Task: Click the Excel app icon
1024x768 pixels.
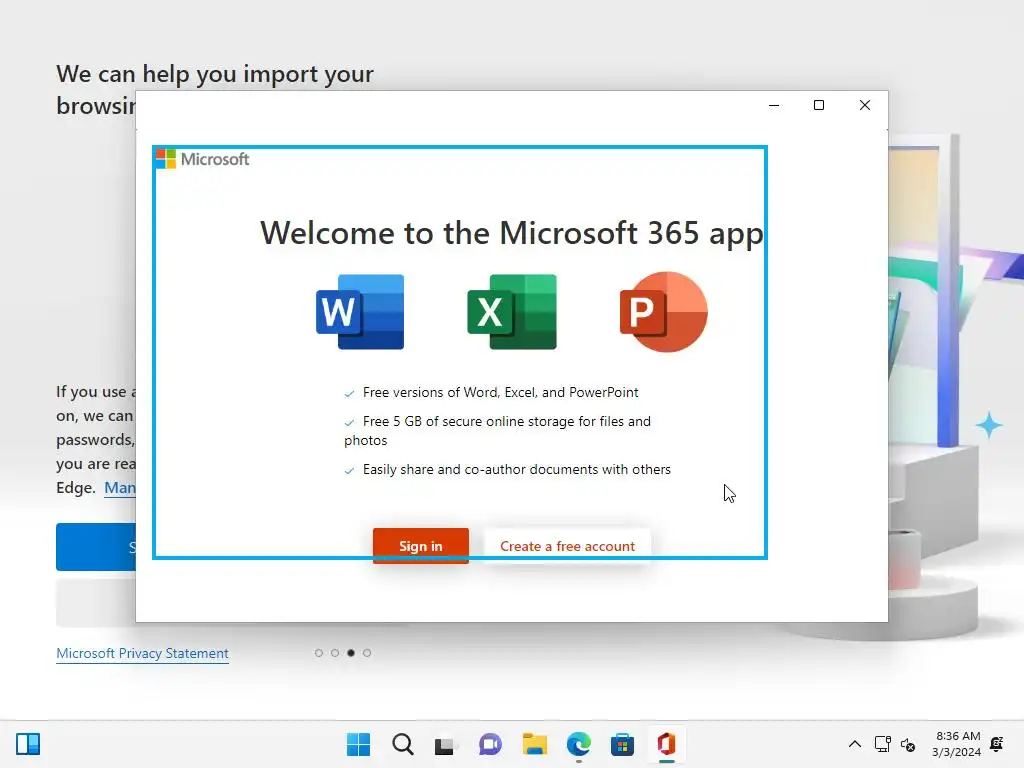Action: [x=512, y=312]
